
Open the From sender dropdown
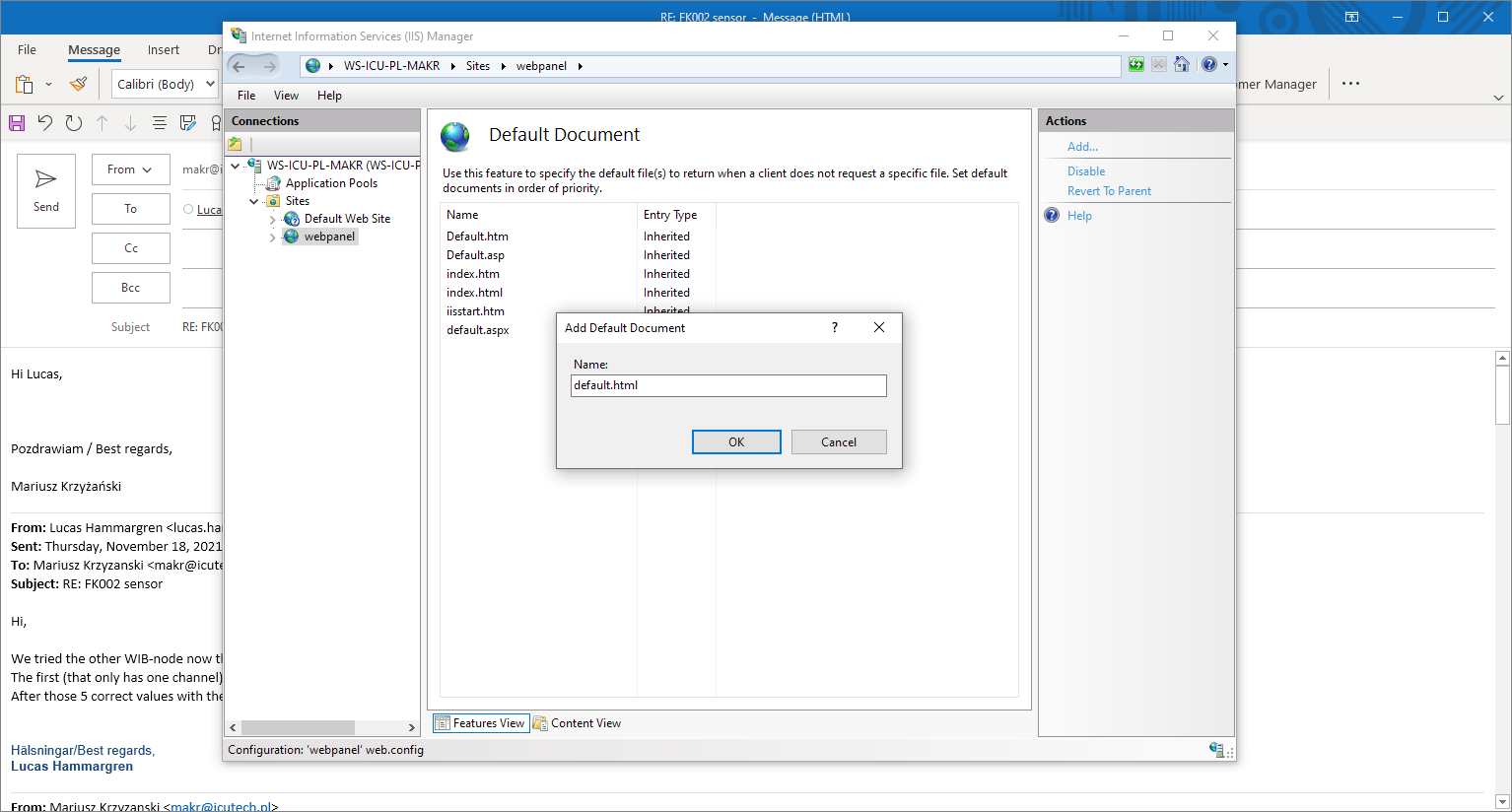(x=130, y=169)
